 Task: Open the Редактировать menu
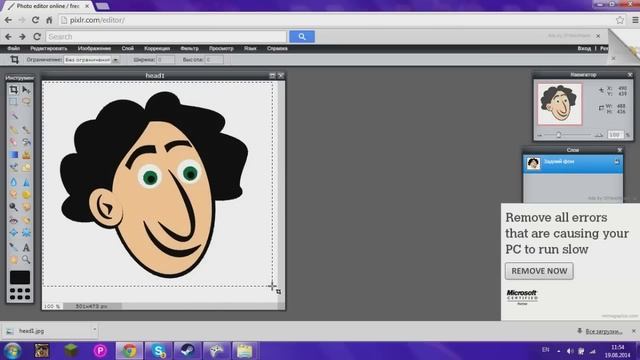pyautogui.click(x=49, y=49)
